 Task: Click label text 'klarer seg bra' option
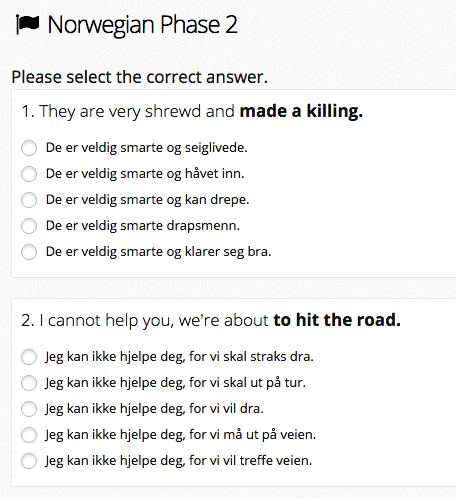[228, 252]
